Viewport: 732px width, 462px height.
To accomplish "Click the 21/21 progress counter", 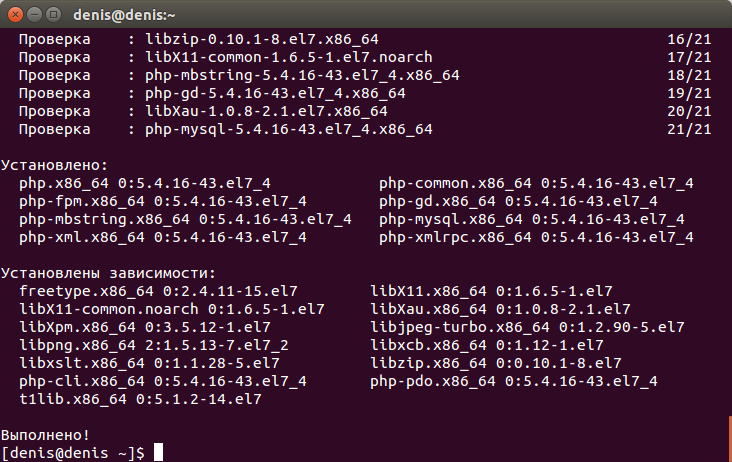I will click(x=689, y=129).
